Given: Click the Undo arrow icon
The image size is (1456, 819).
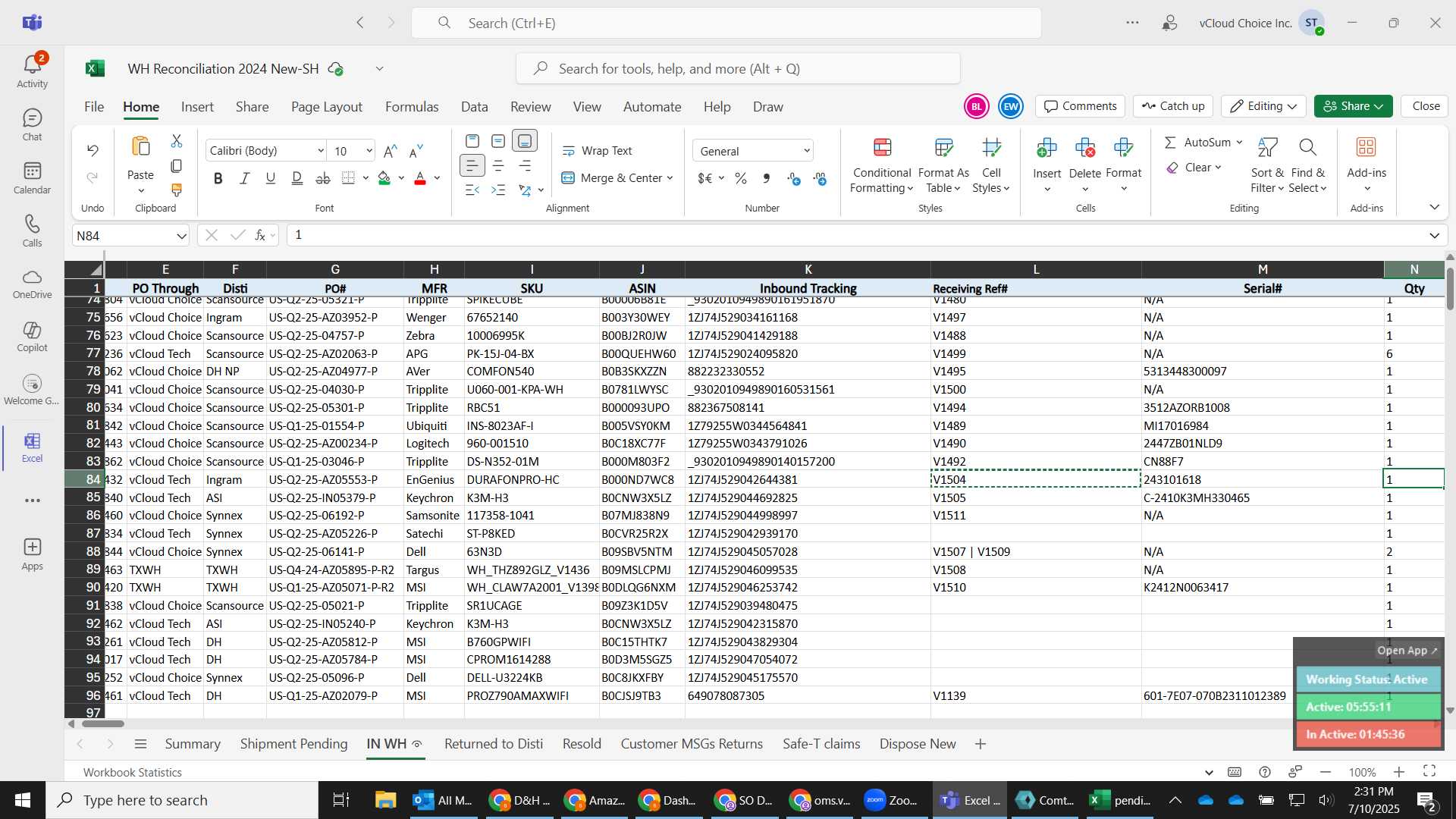Looking at the screenshot, I should pyautogui.click(x=93, y=150).
